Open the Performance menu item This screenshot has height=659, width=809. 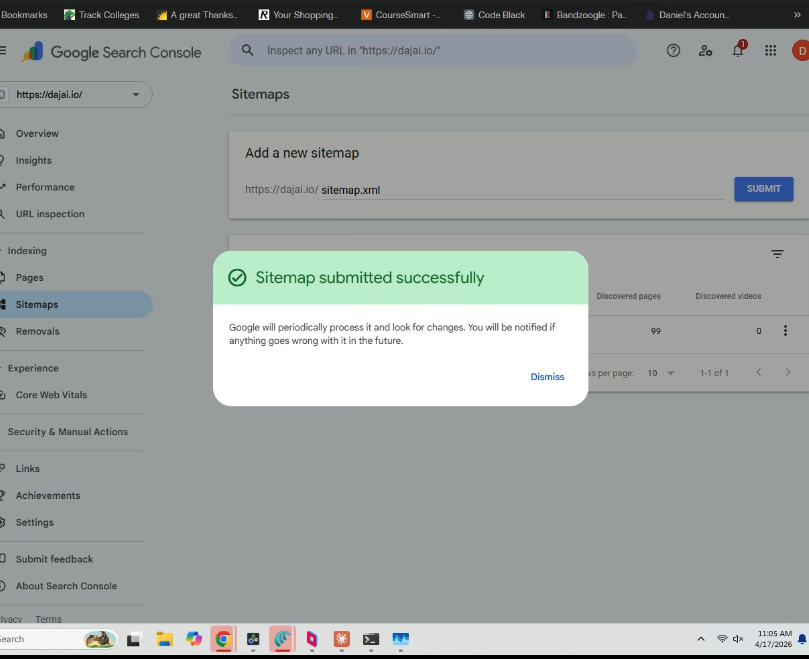(45, 187)
